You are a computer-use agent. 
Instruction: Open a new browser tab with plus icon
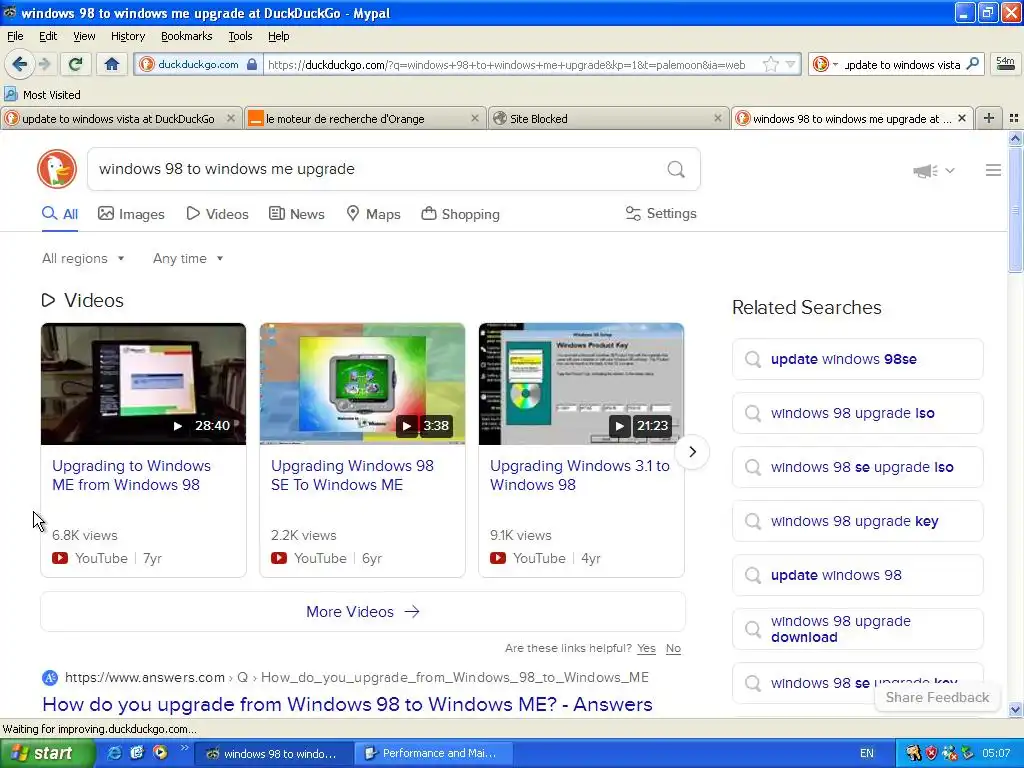(988, 118)
